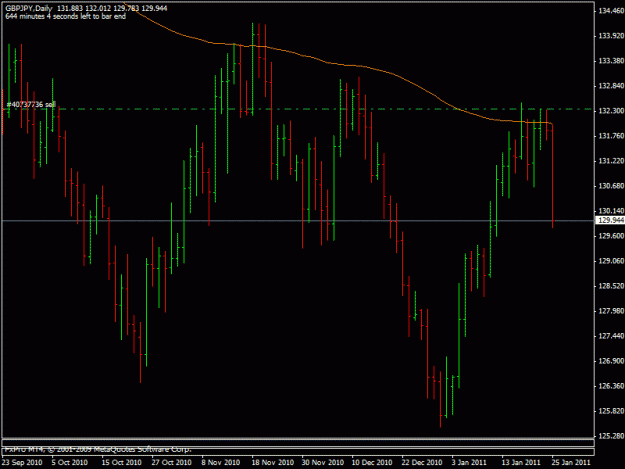Click the 129.600 price axis label

611,236
